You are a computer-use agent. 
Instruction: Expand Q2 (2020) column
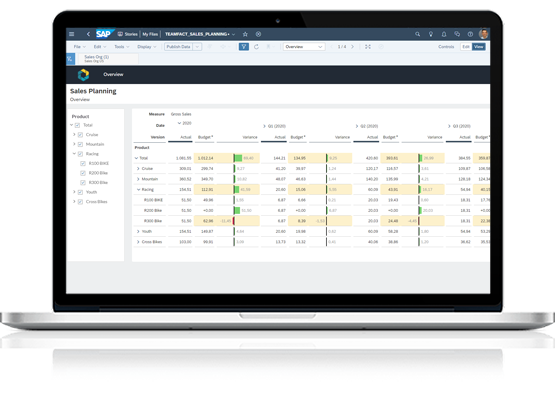coord(357,126)
